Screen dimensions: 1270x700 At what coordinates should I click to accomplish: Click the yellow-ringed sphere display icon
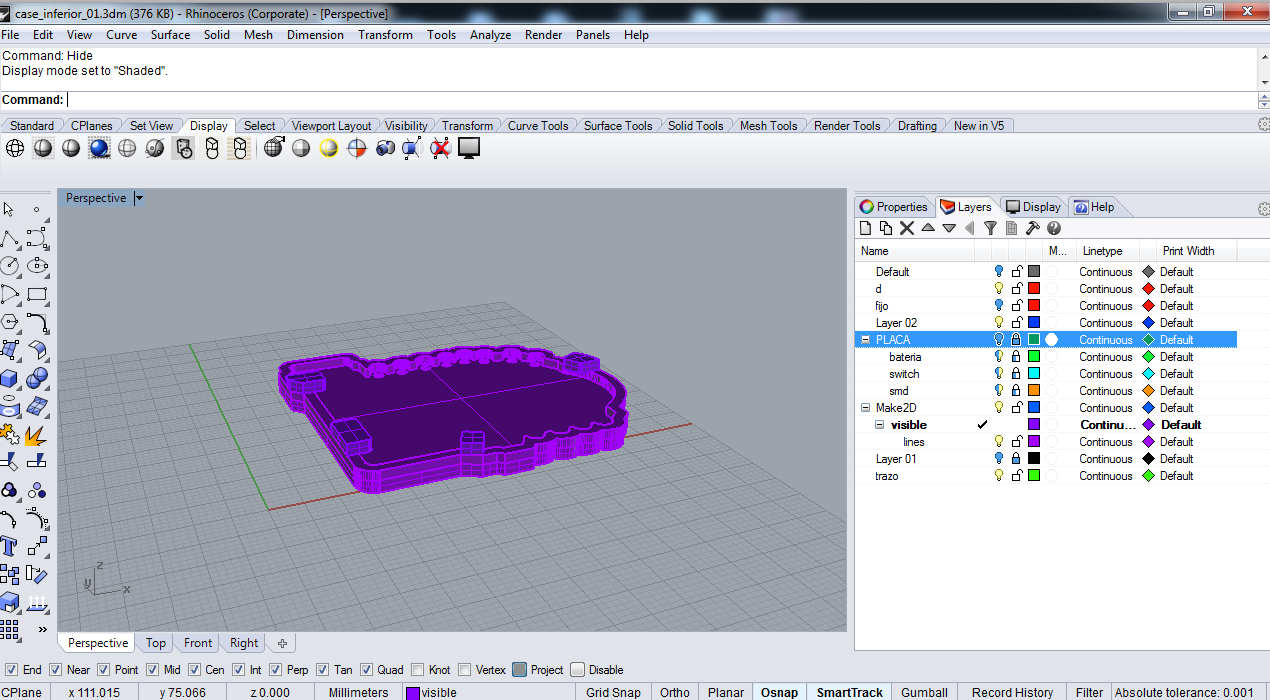tap(329, 148)
